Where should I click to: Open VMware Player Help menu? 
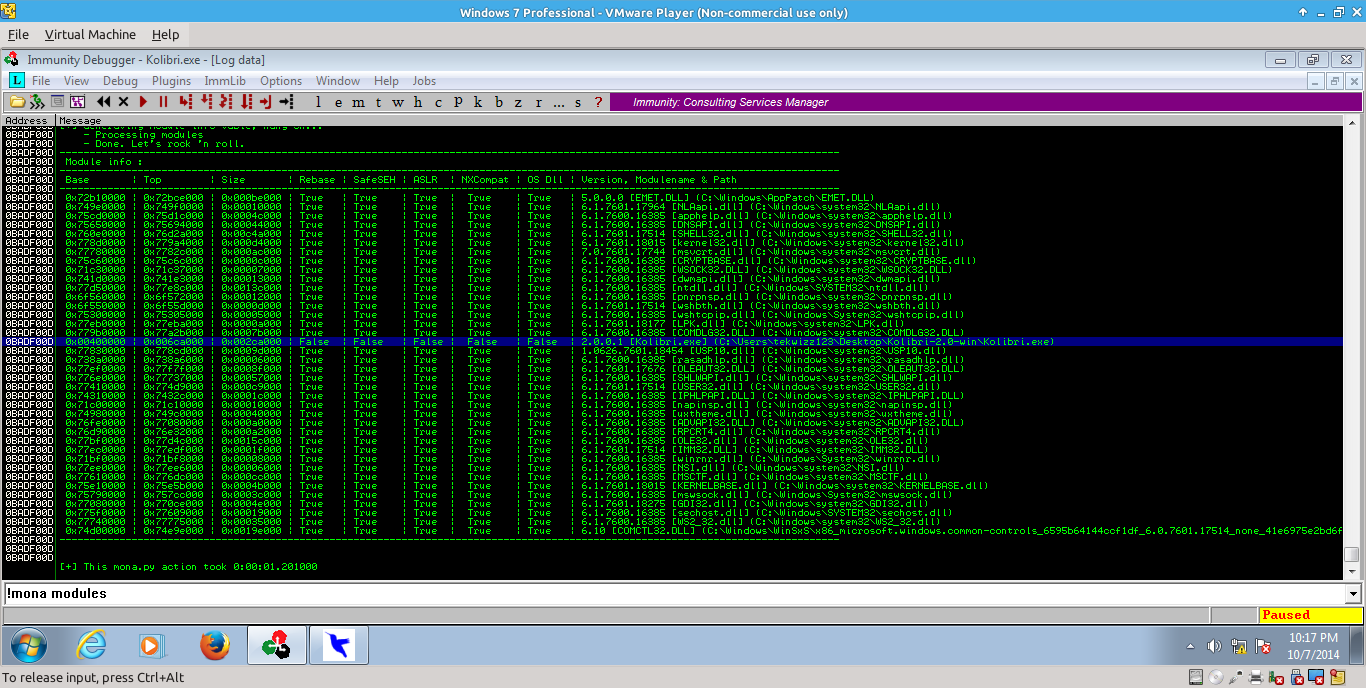click(x=165, y=34)
